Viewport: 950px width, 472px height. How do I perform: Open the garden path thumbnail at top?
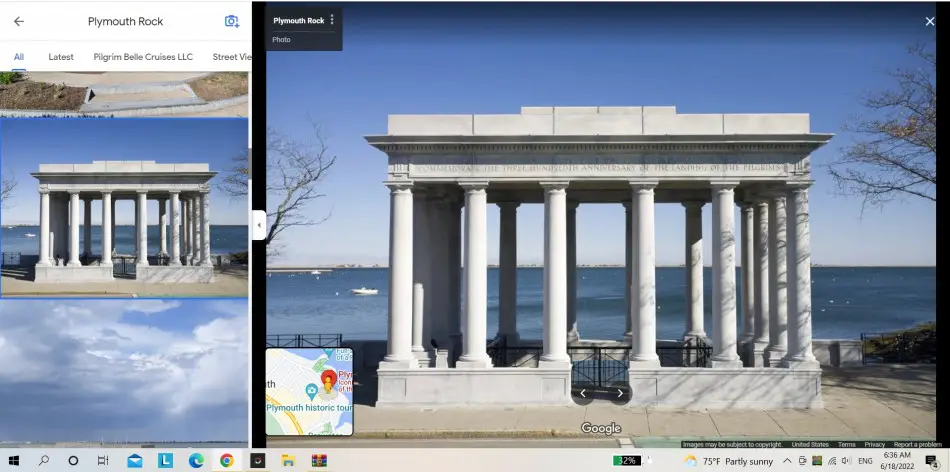coord(124,94)
